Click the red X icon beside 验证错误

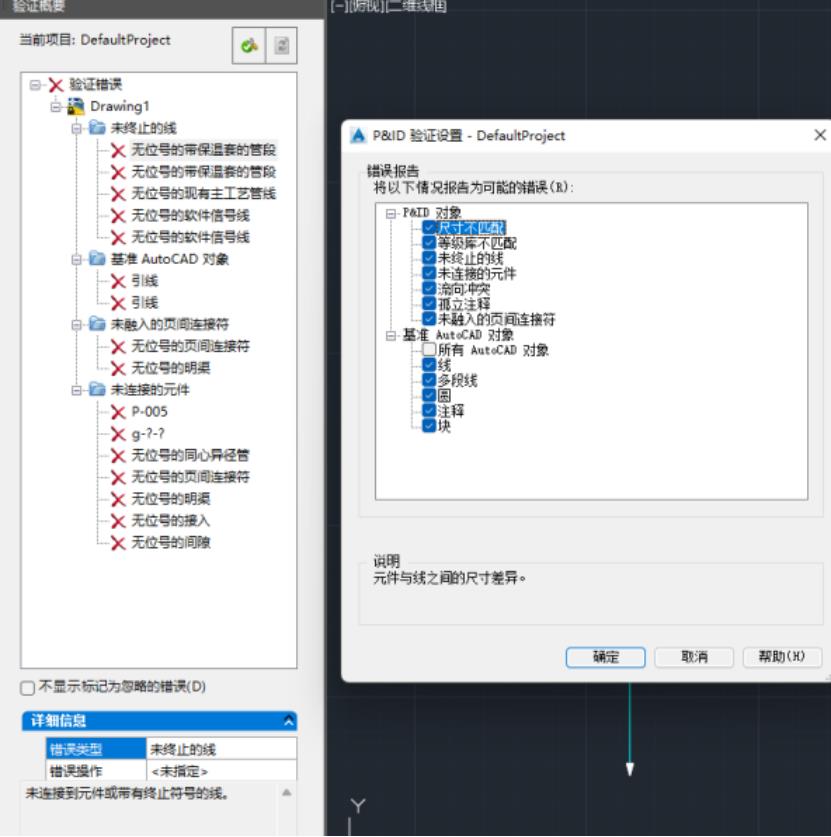point(55,85)
